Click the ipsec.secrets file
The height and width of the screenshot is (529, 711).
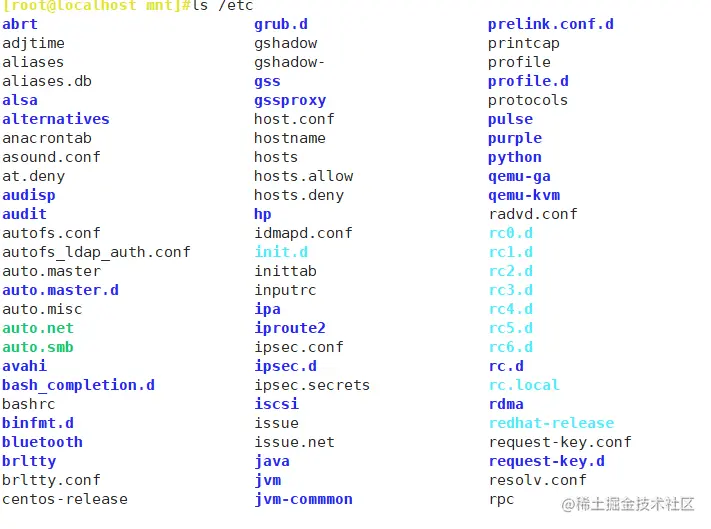[x=312, y=386]
